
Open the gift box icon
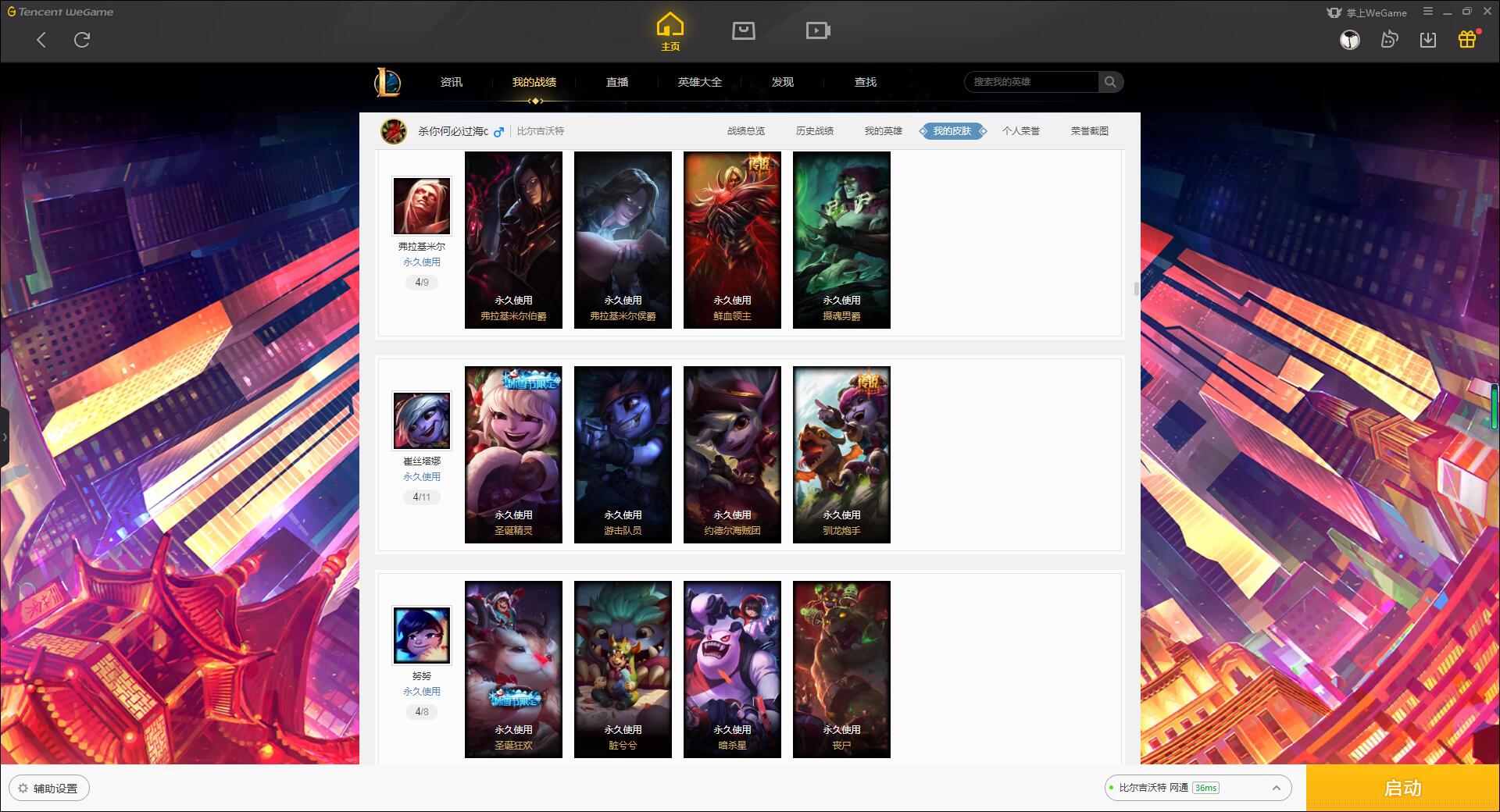[1467, 39]
